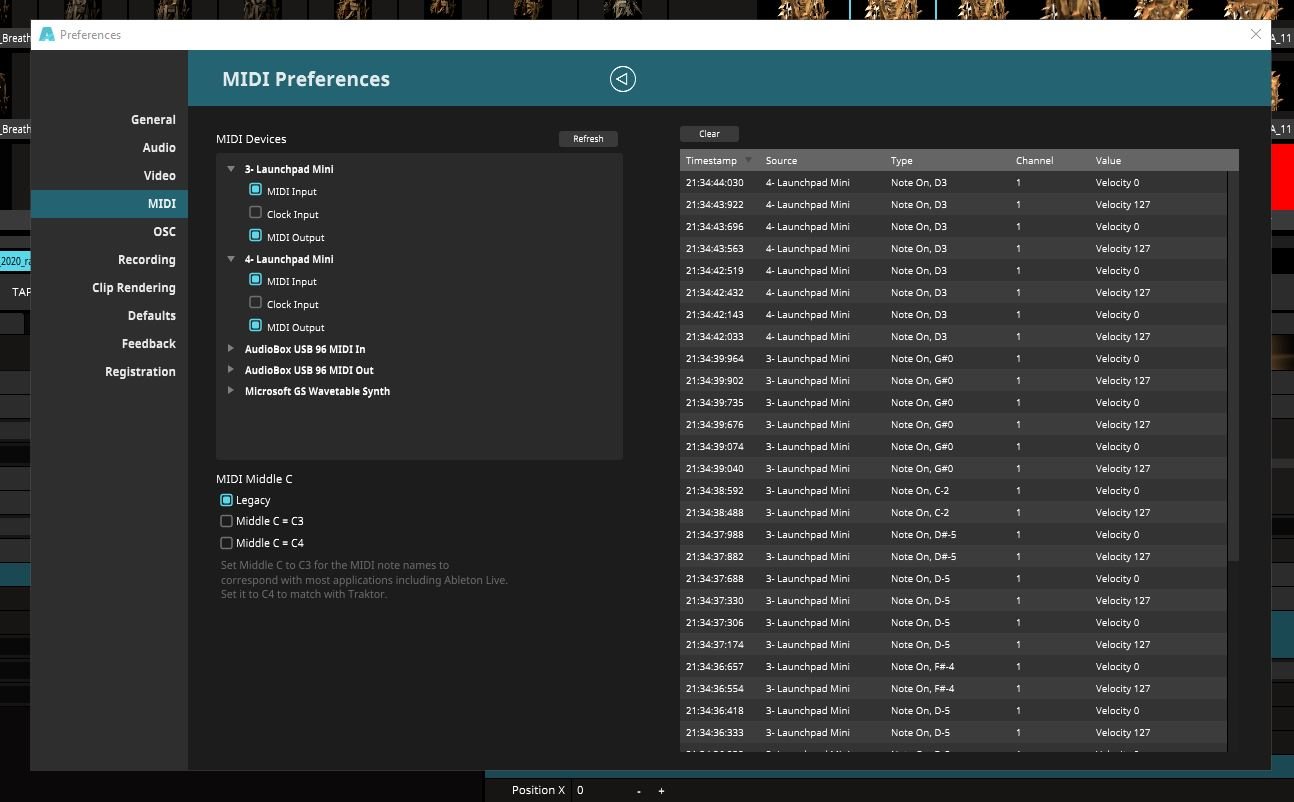Image resolution: width=1294 pixels, height=802 pixels.
Task: Click the Timestamp sort arrow icon
Action: tap(748, 160)
